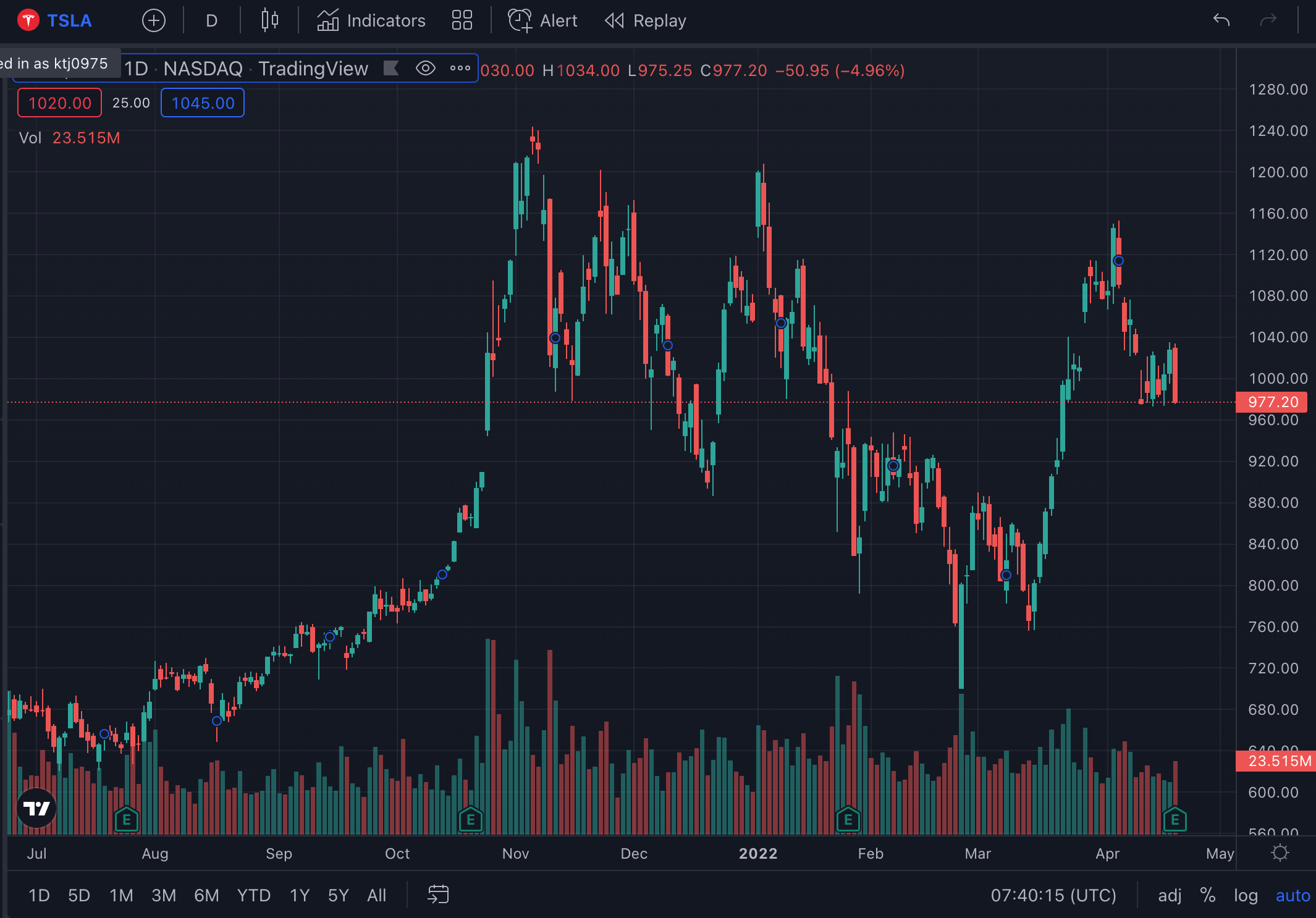1316x918 pixels.
Task: Open chart settings gear below price axis
Action: (1280, 853)
